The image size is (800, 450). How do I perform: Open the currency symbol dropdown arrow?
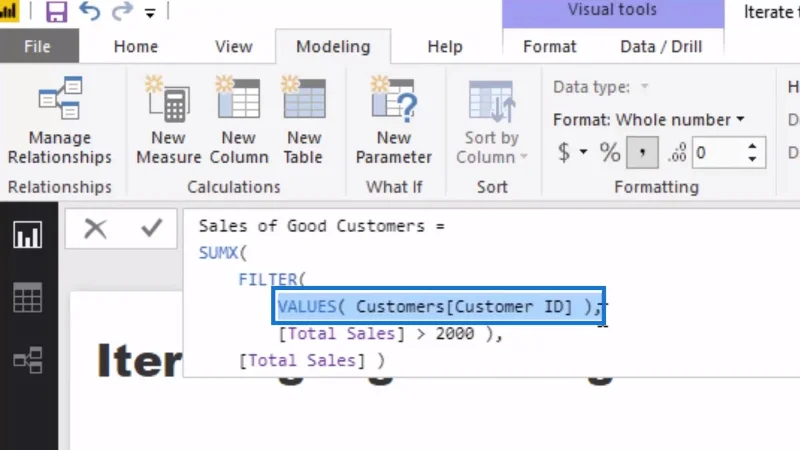pyautogui.click(x=583, y=152)
